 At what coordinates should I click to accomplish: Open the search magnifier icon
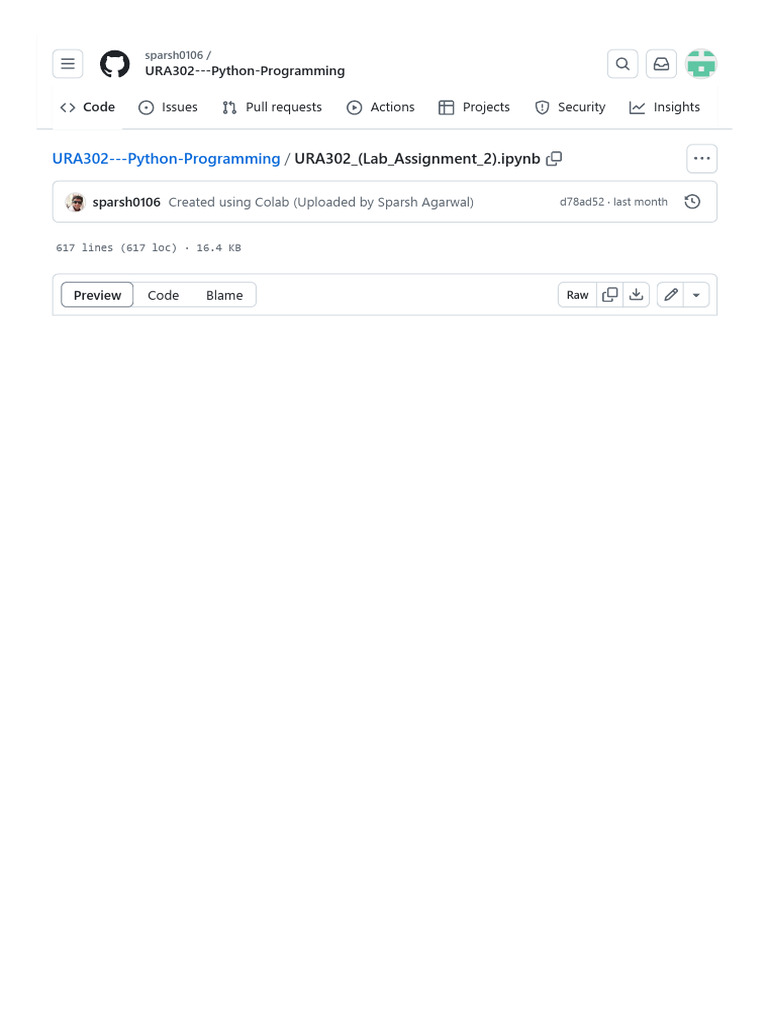click(622, 64)
